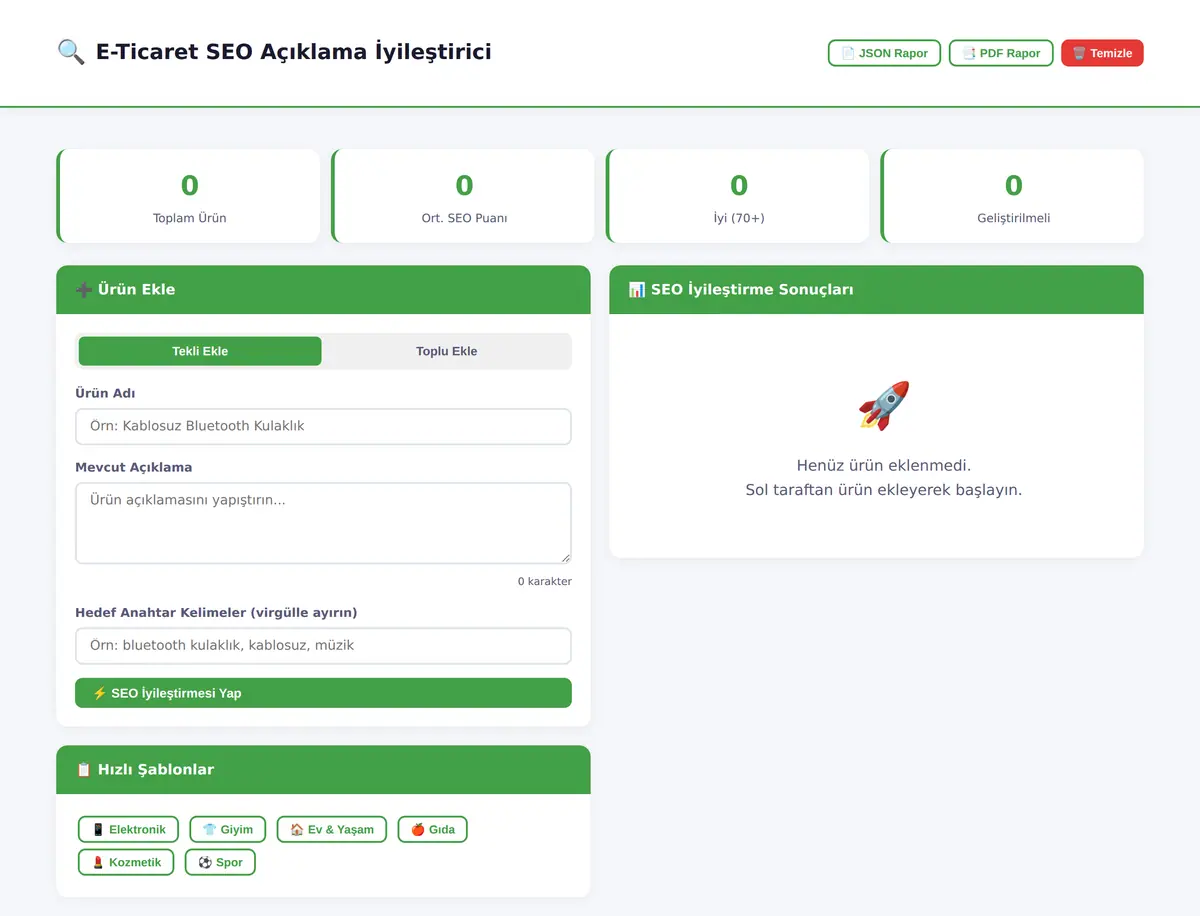Use the Kozmetik template
The image size is (1200, 916).
126,862
